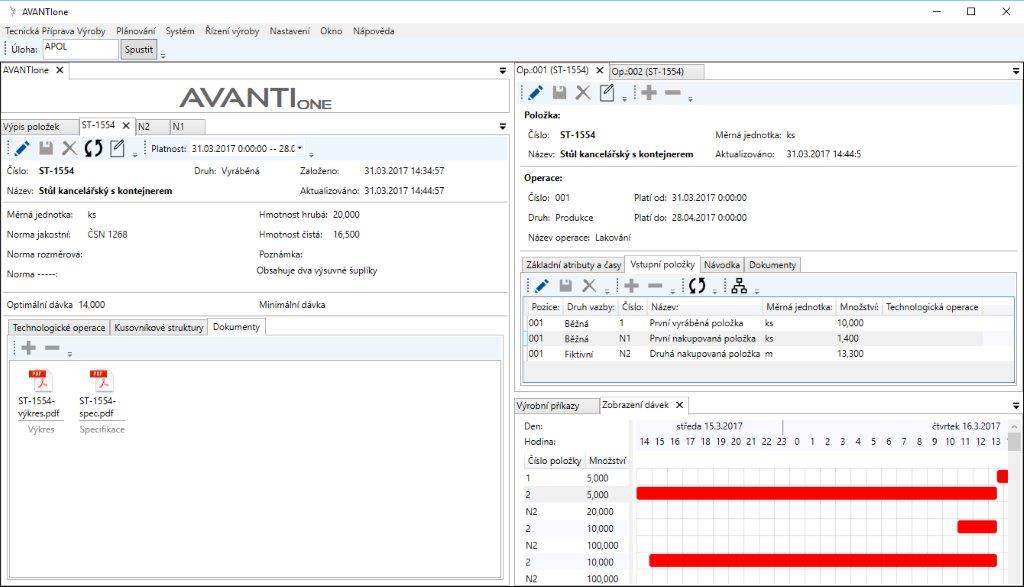Open the Řízení výroby menu

coord(232,31)
